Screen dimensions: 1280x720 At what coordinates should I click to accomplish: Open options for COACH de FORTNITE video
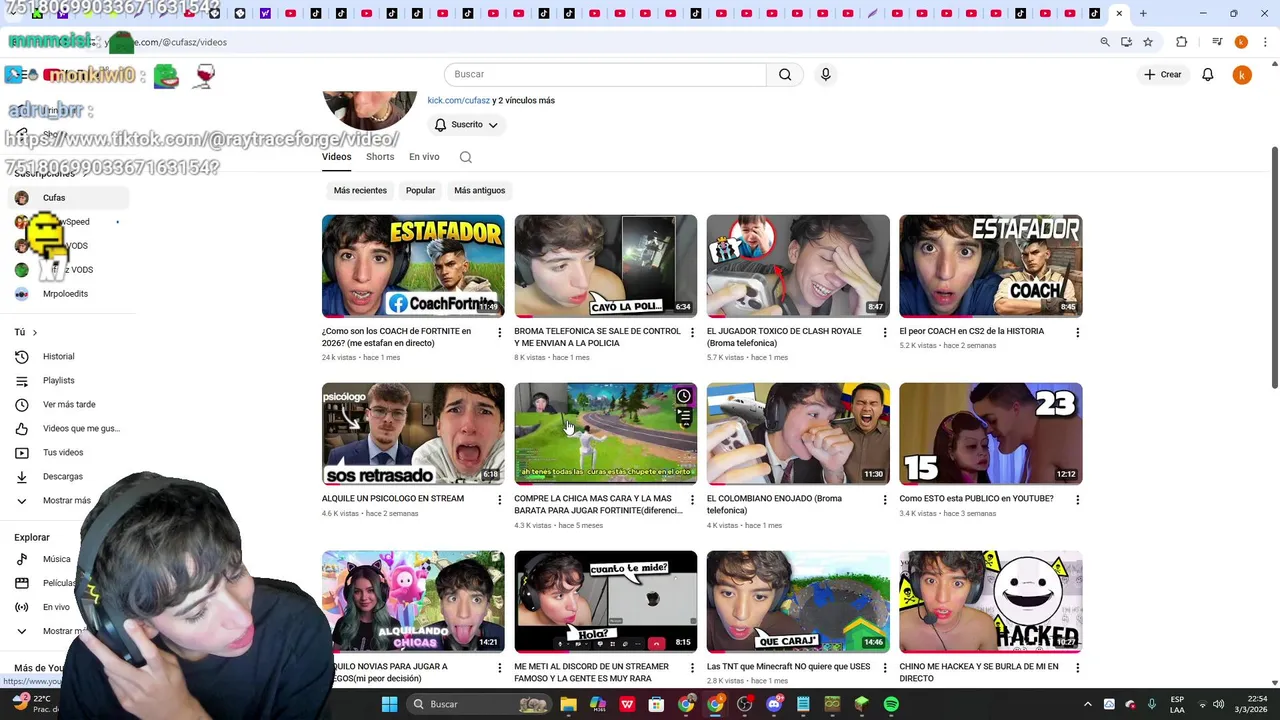click(x=499, y=333)
